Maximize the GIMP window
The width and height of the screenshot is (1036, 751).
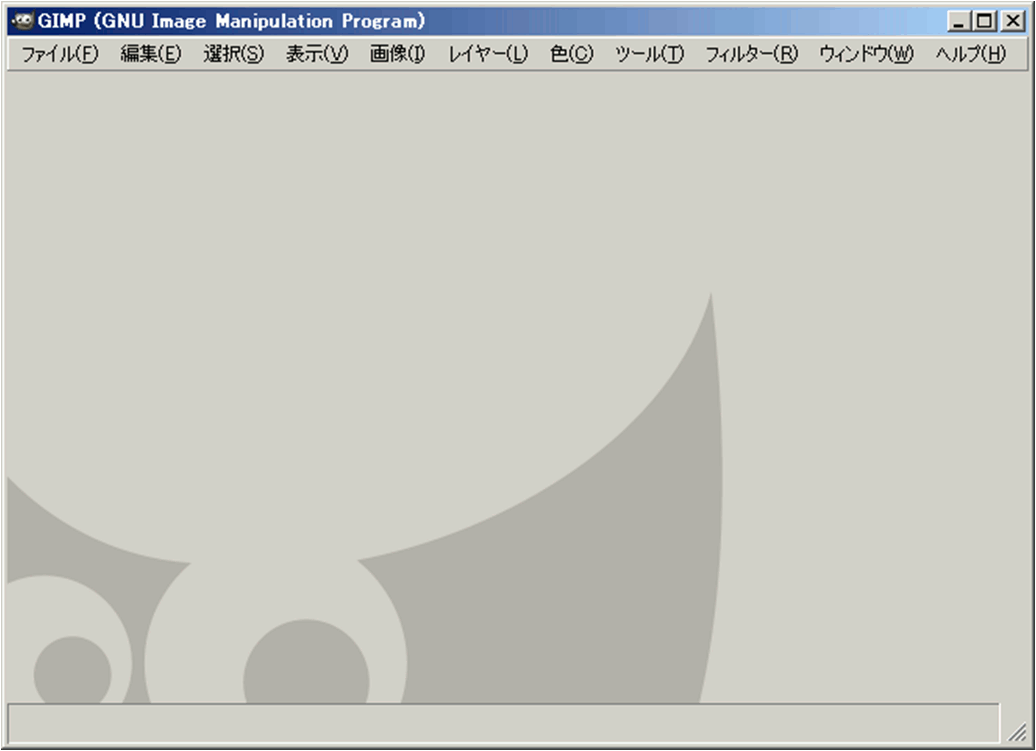point(986,21)
